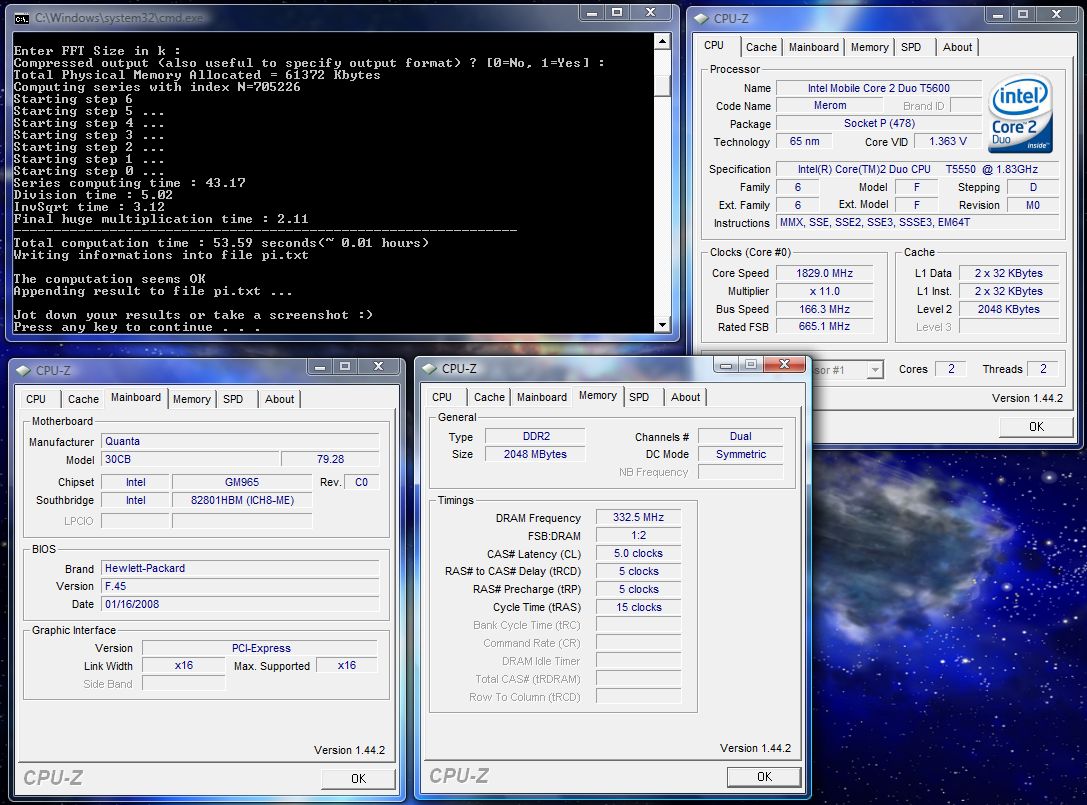The width and height of the screenshot is (1087, 805).
Task: Click the CAS# Latency value '5.0 clocks'
Action: tap(638, 553)
